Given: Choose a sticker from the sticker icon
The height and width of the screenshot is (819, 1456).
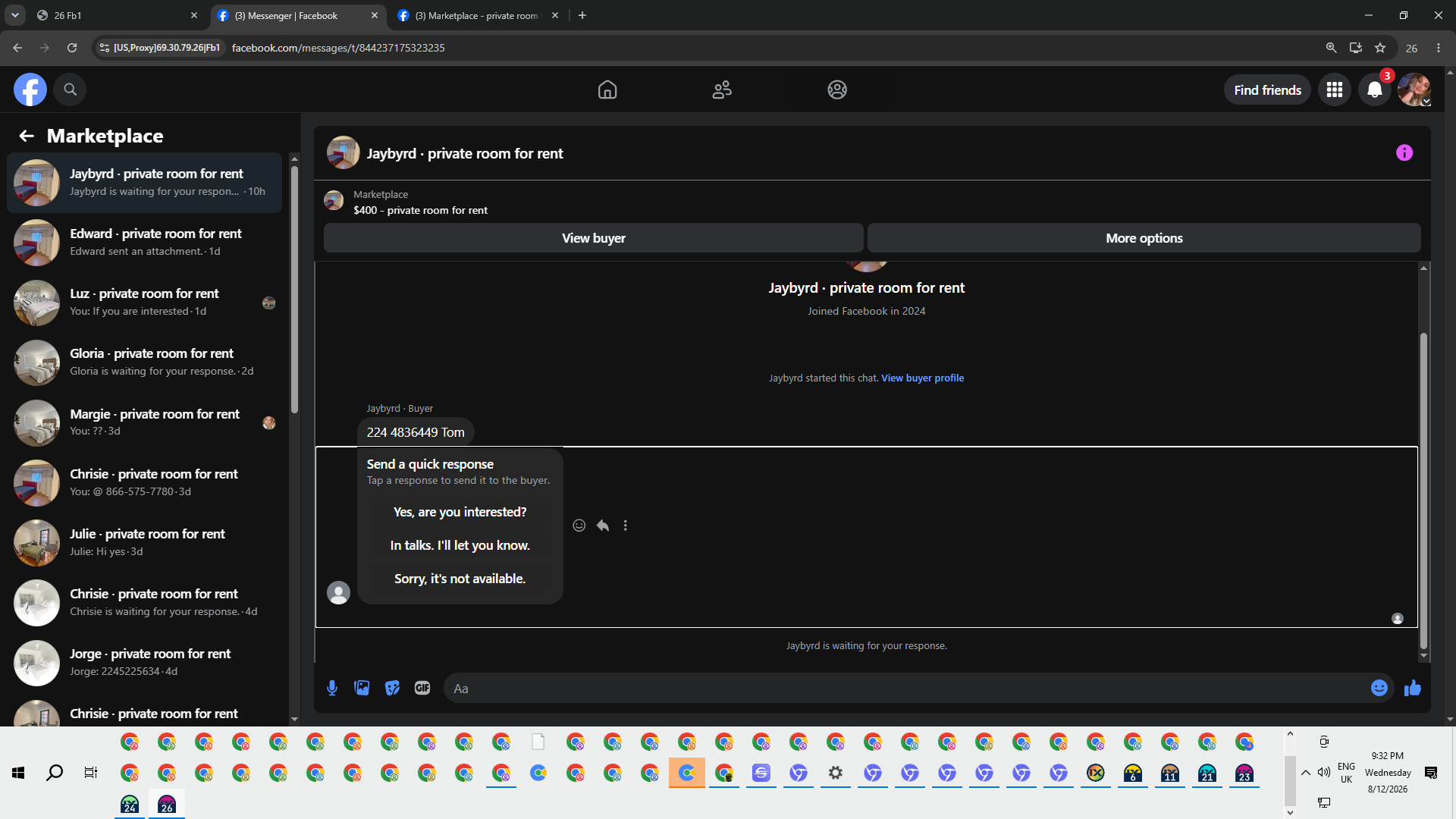Looking at the screenshot, I should tap(392, 689).
